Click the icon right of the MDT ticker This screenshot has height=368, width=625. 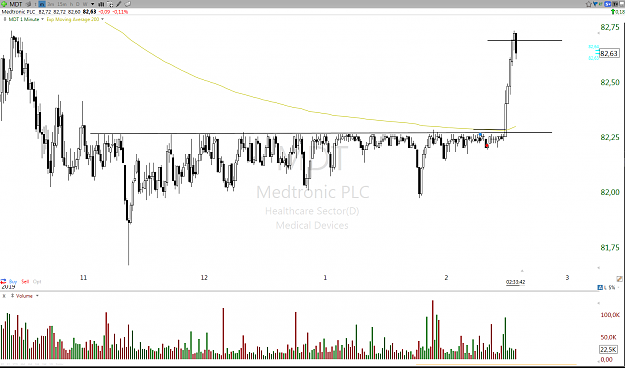pos(28,4)
